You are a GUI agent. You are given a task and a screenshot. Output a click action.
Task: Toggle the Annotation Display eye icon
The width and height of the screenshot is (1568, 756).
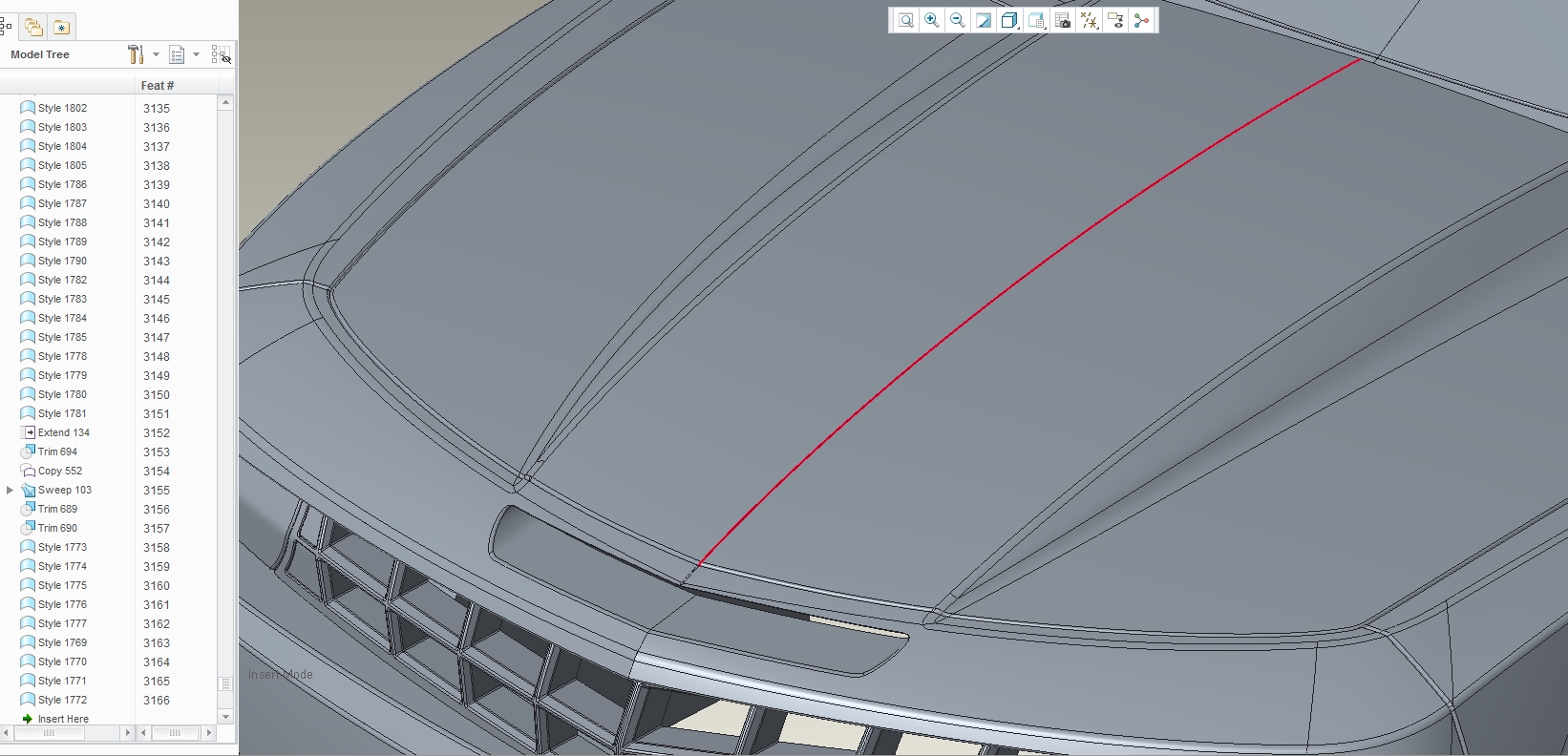(1115, 20)
